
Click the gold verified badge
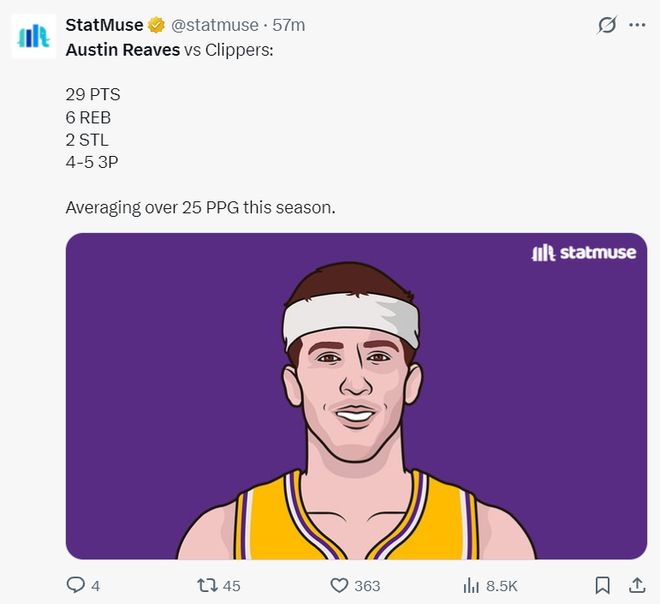coord(157,25)
